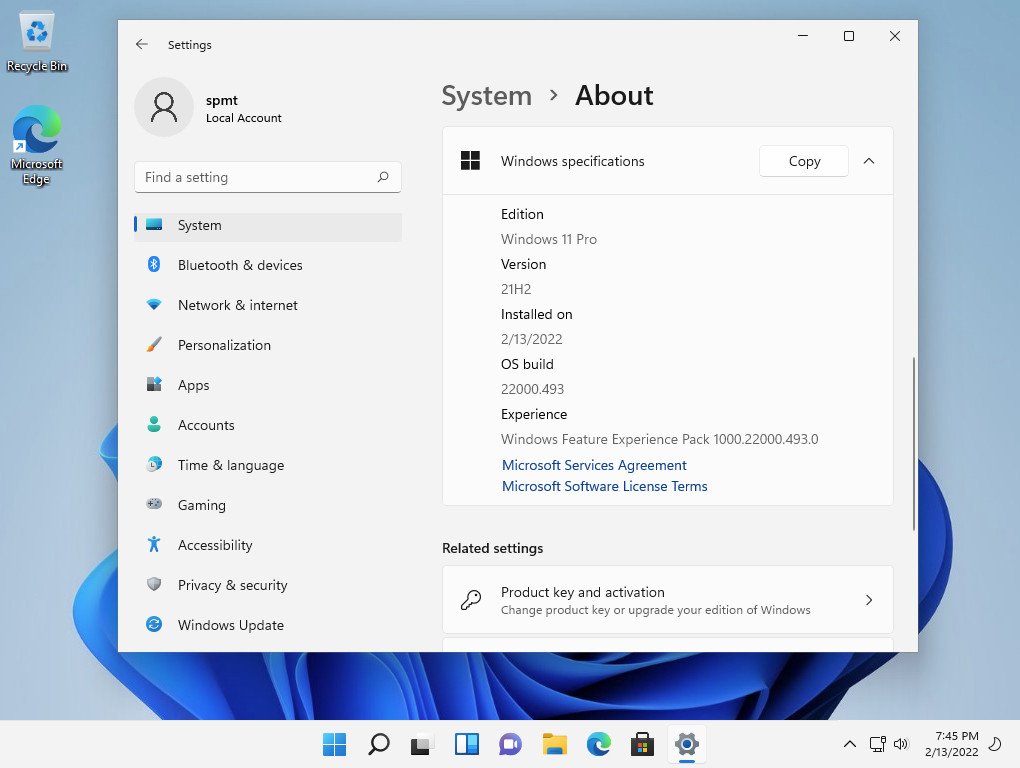This screenshot has width=1020, height=768.
Task: Click the volume speaker icon in tray
Action: click(x=901, y=744)
